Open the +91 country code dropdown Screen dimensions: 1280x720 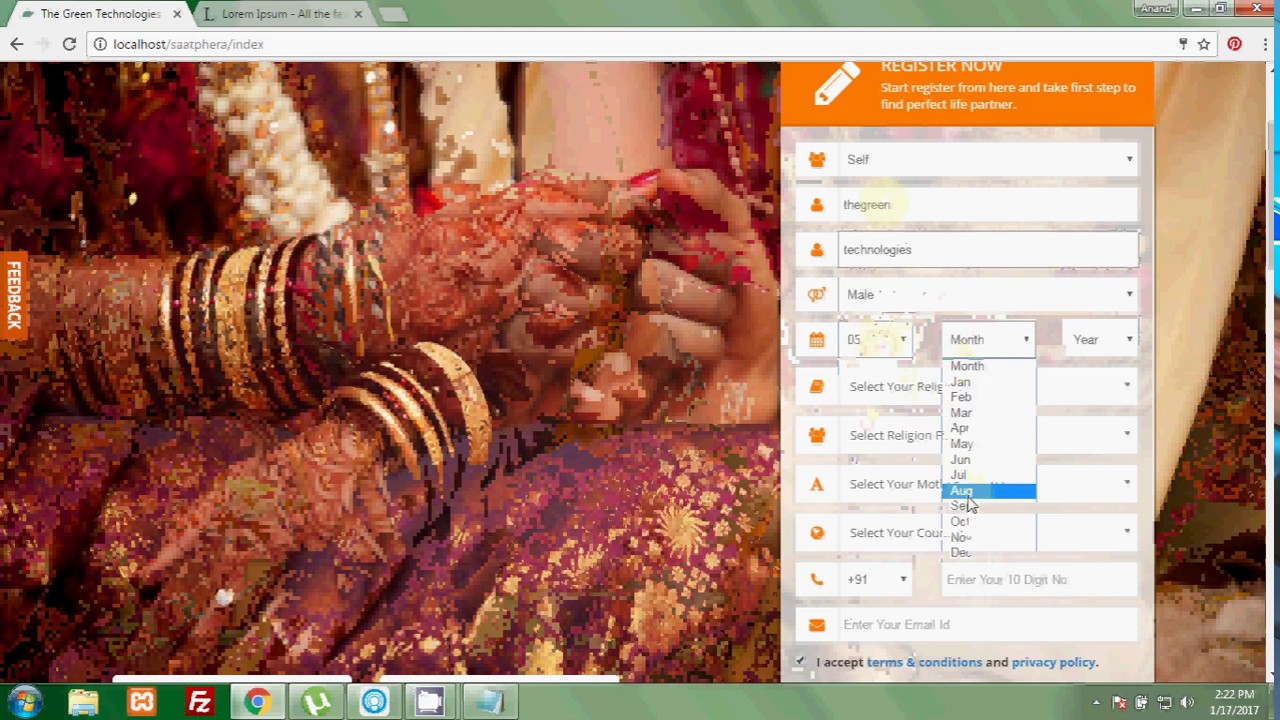coord(876,579)
